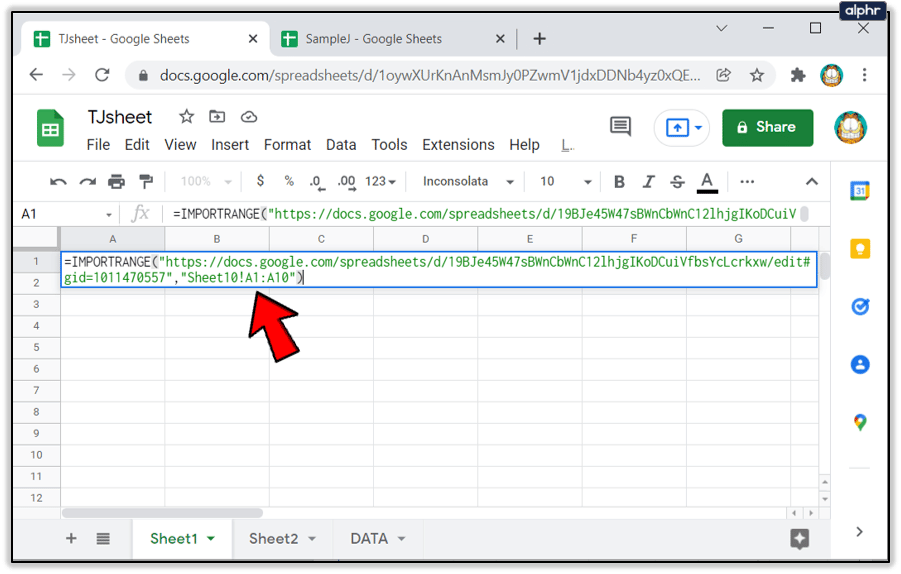Click the green Share button

[x=767, y=128]
